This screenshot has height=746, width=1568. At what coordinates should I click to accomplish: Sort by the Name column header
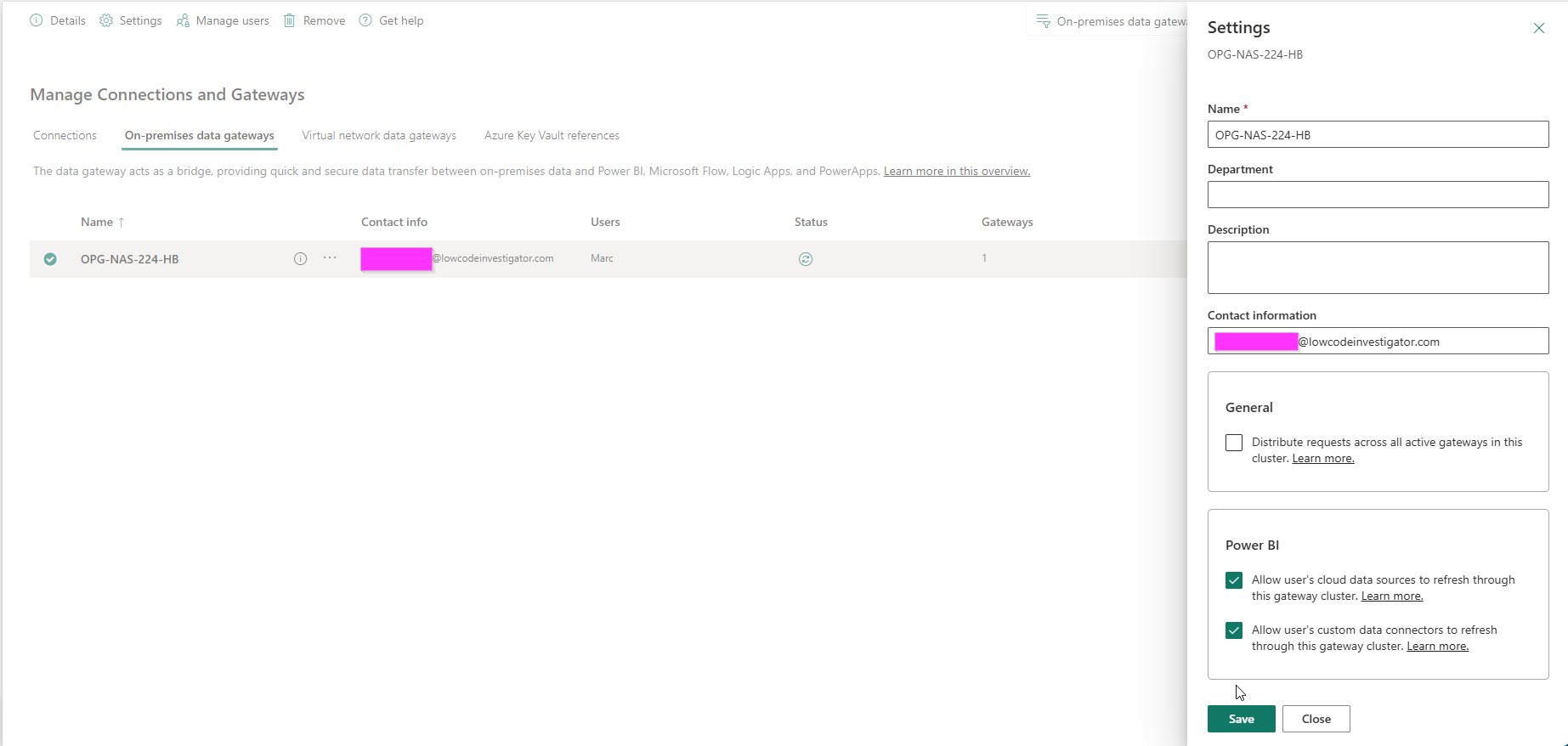(x=97, y=222)
